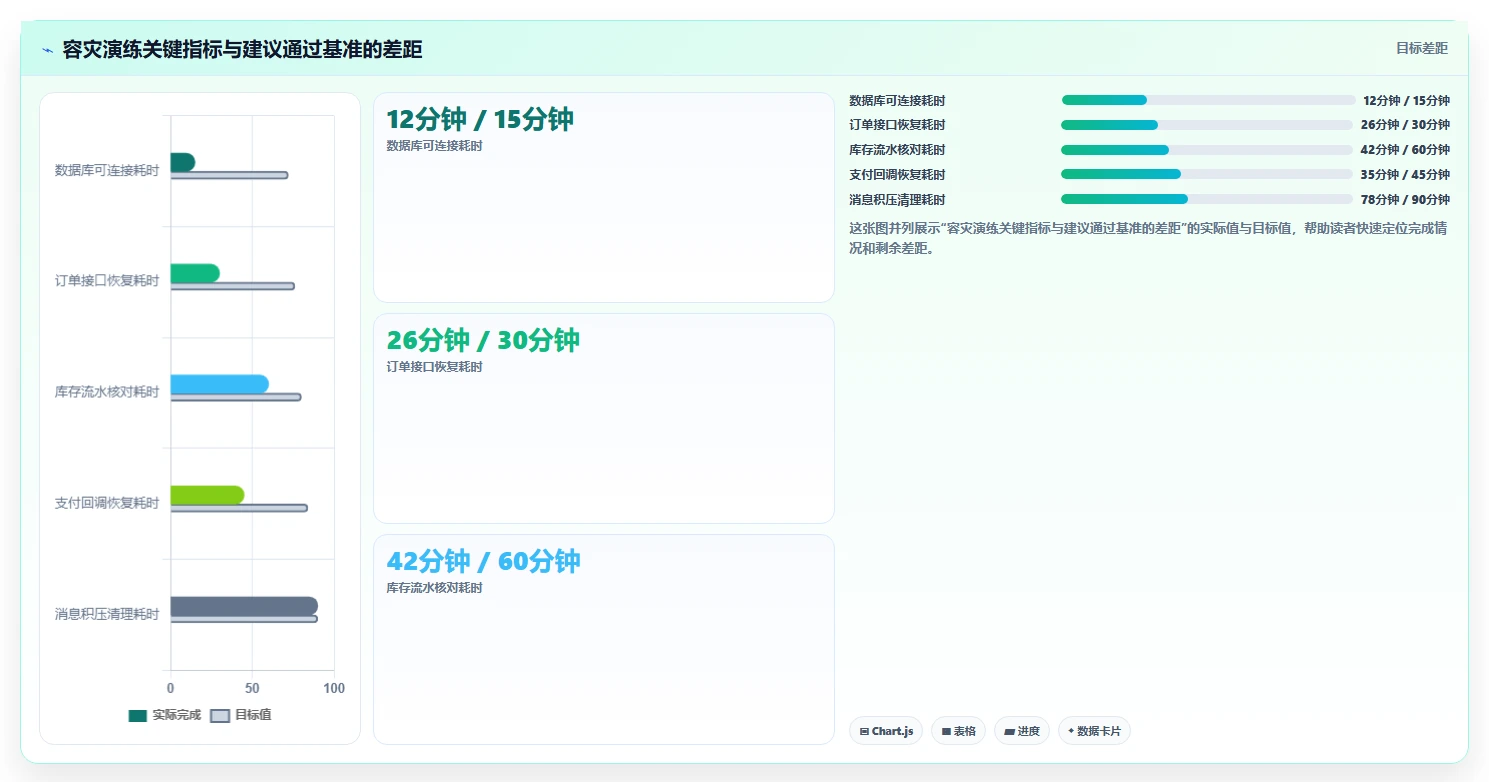Click the 26分钟 / 30分钟 card heading
Image resolution: width=1489 pixels, height=782 pixels.
[483, 341]
